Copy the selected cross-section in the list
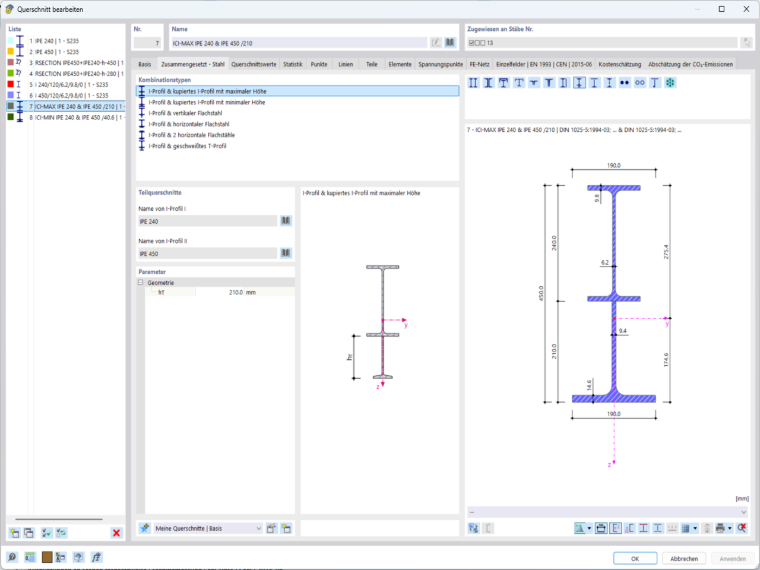Screen dimensions: 760x570 (x=29, y=533)
